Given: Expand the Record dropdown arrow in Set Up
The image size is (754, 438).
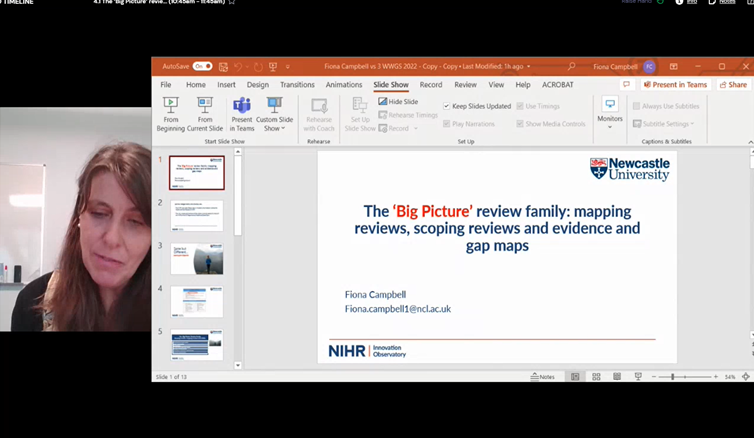Looking at the screenshot, I should (416, 128).
